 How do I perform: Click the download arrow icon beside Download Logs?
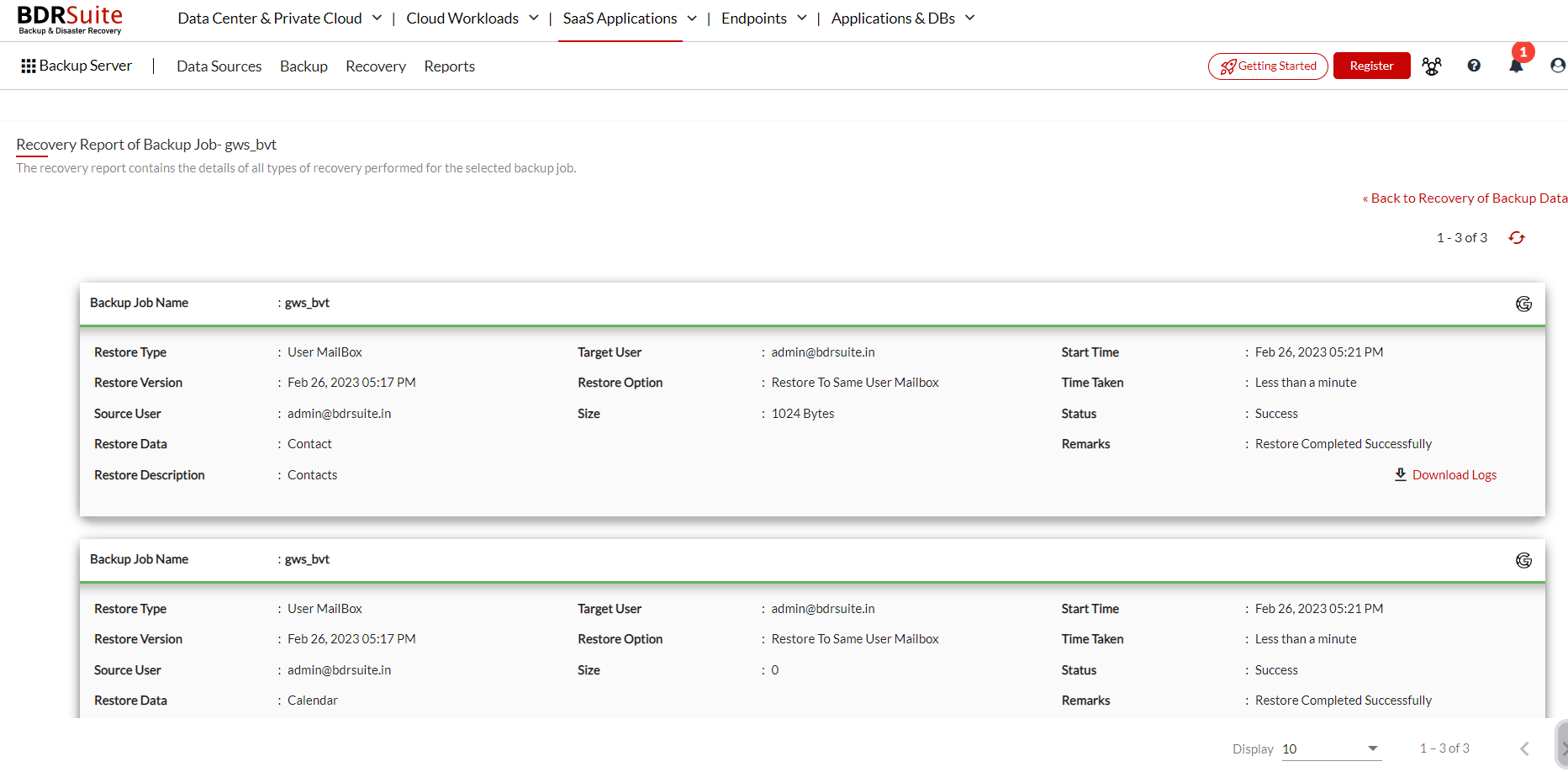(x=1401, y=474)
